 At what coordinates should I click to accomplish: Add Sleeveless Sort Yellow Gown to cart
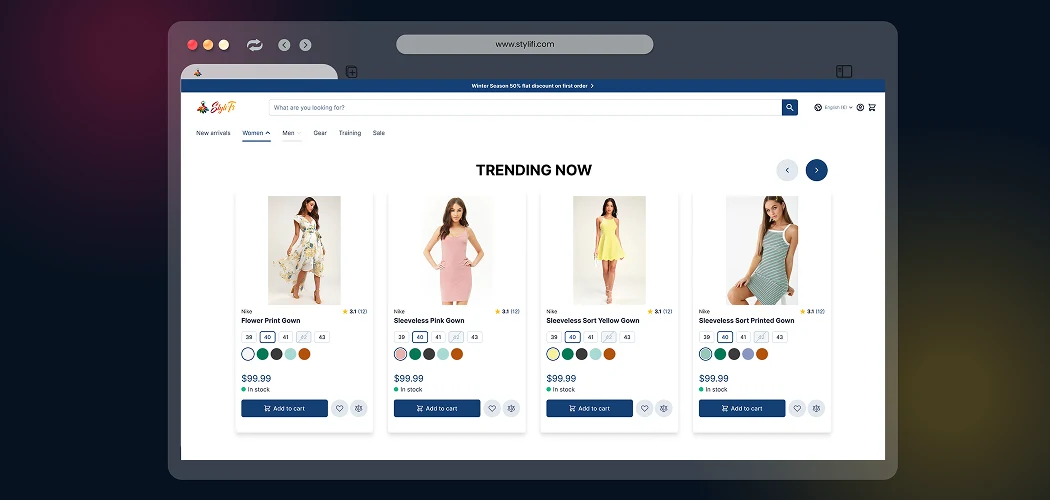click(589, 408)
